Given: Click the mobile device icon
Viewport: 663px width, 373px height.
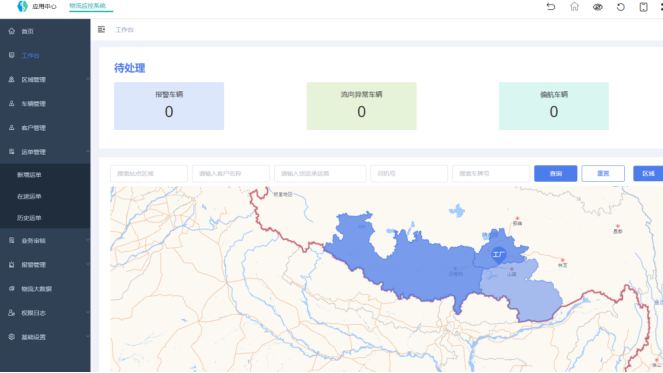Looking at the screenshot, I should 643,7.
